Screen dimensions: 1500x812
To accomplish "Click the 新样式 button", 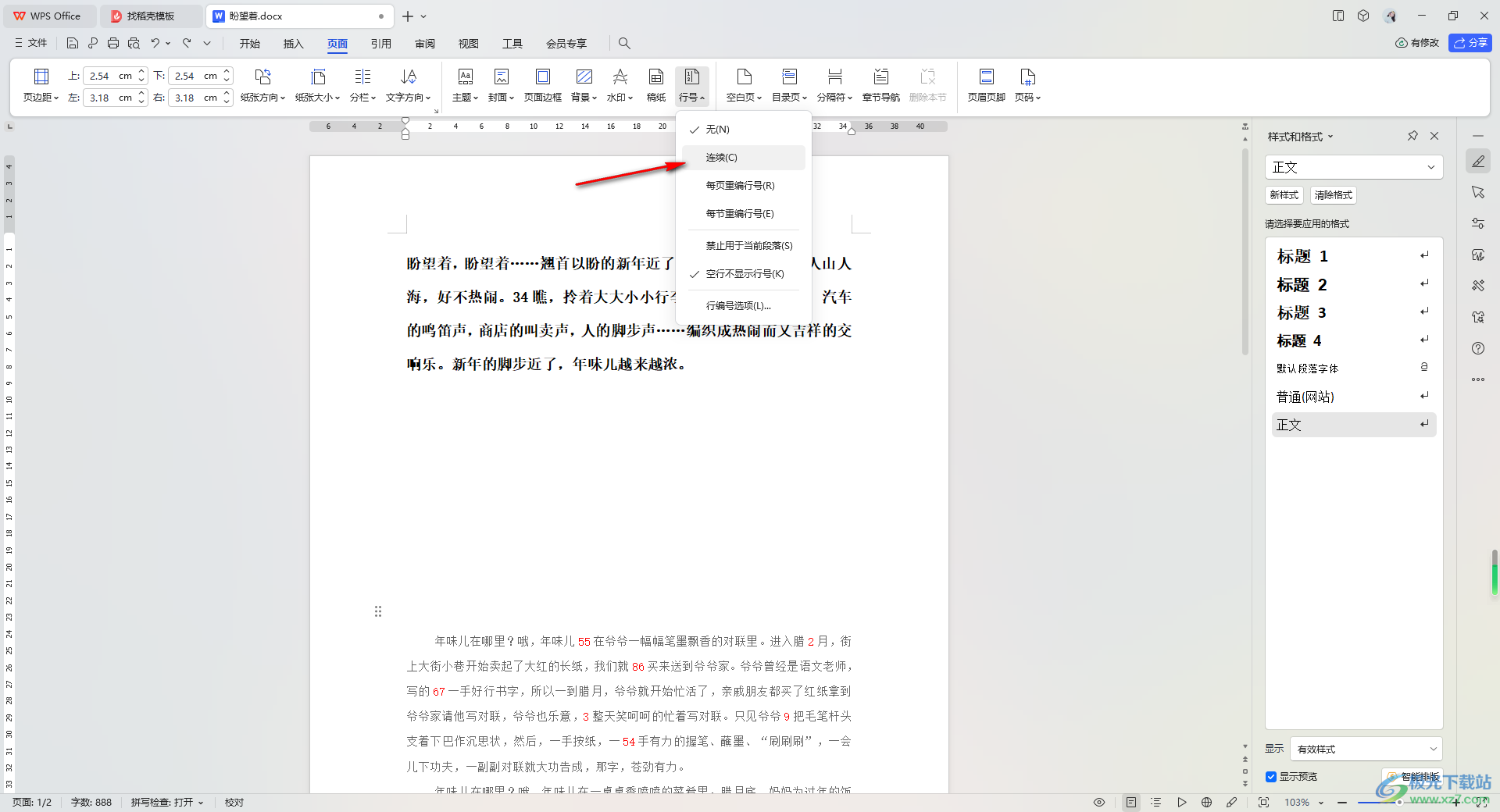I will tap(1284, 195).
